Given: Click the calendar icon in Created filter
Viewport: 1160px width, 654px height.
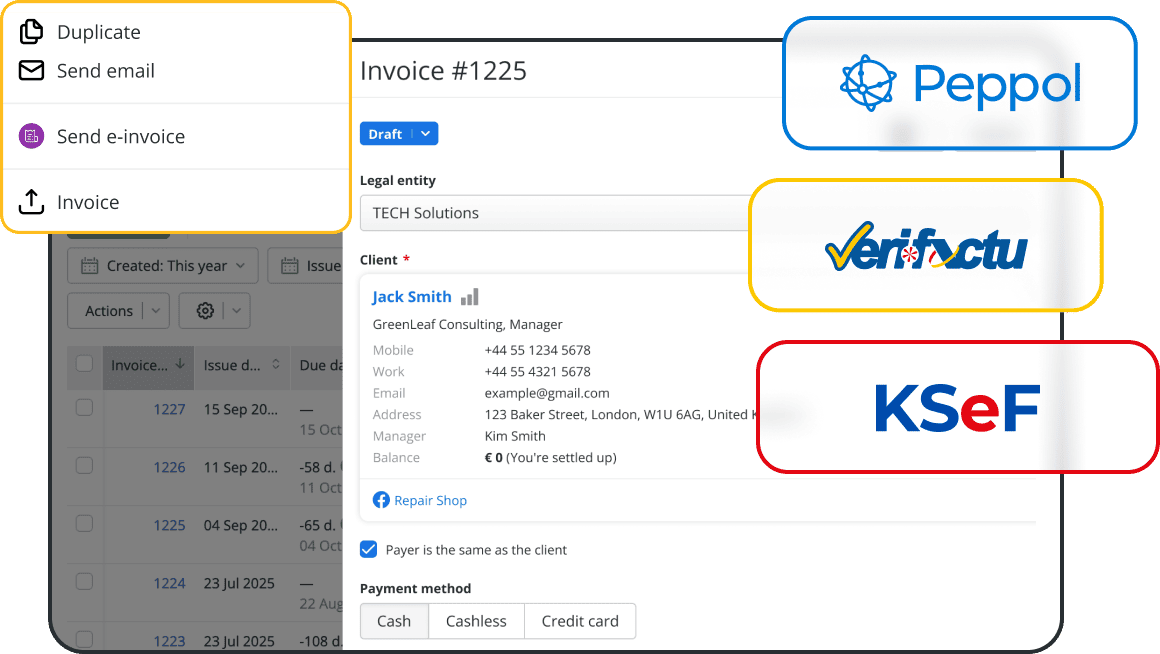Looking at the screenshot, I should pos(90,266).
